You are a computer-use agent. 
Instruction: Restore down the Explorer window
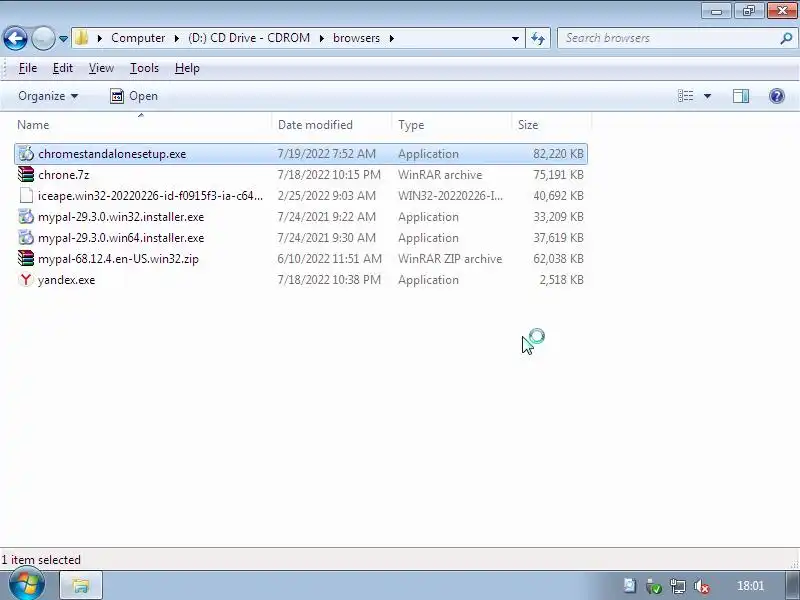749,11
